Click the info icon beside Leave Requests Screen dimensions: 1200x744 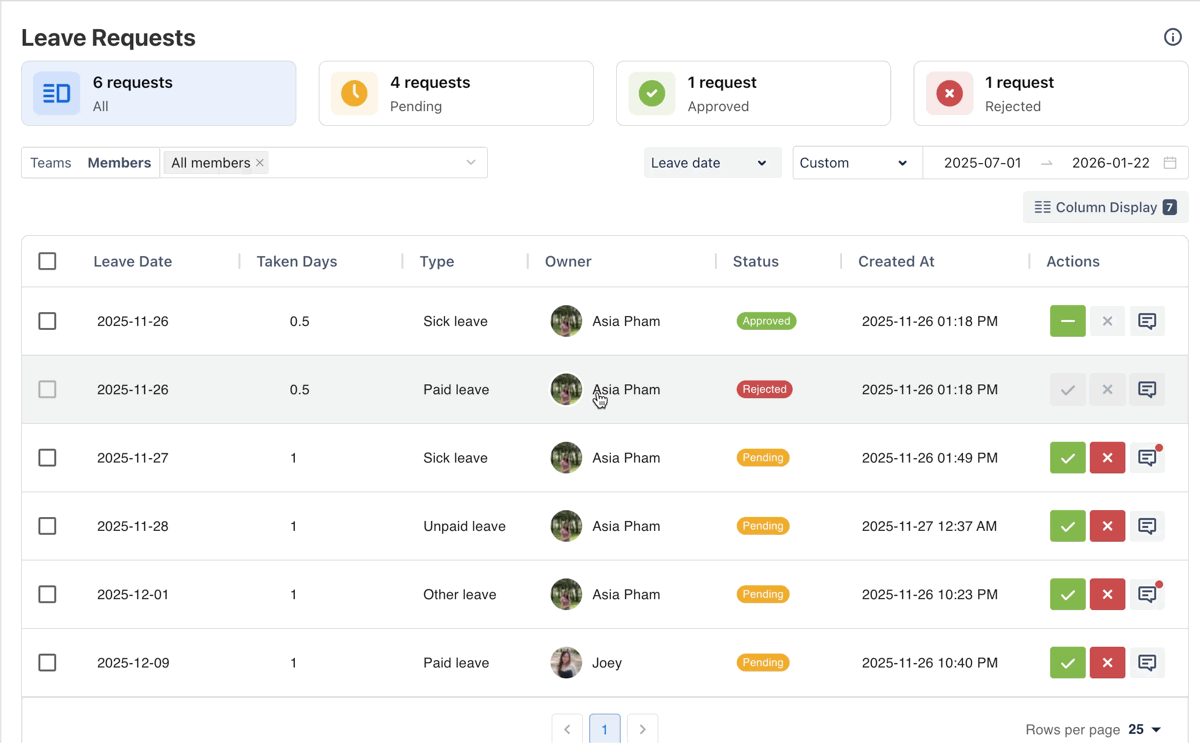pos(1173,37)
